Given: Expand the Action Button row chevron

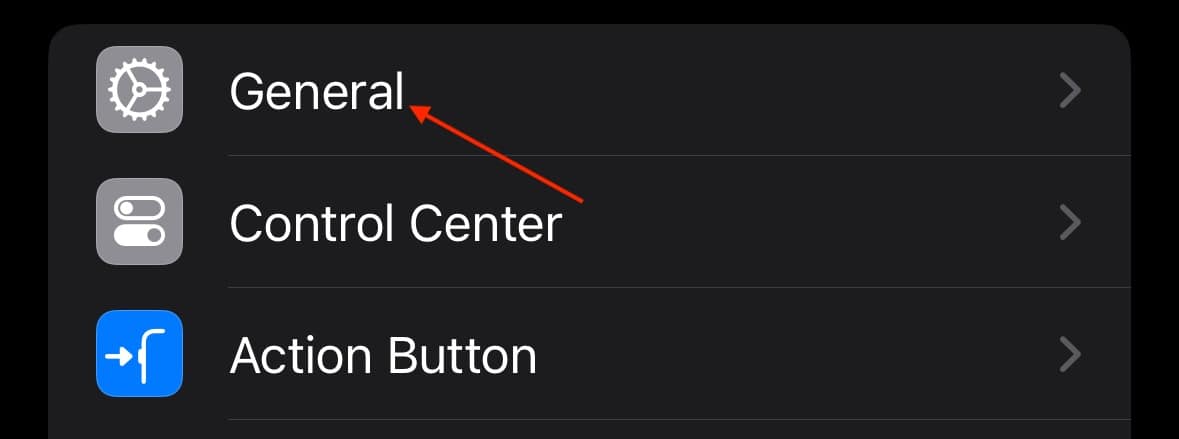Looking at the screenshot, I should tap(1070, 354).
